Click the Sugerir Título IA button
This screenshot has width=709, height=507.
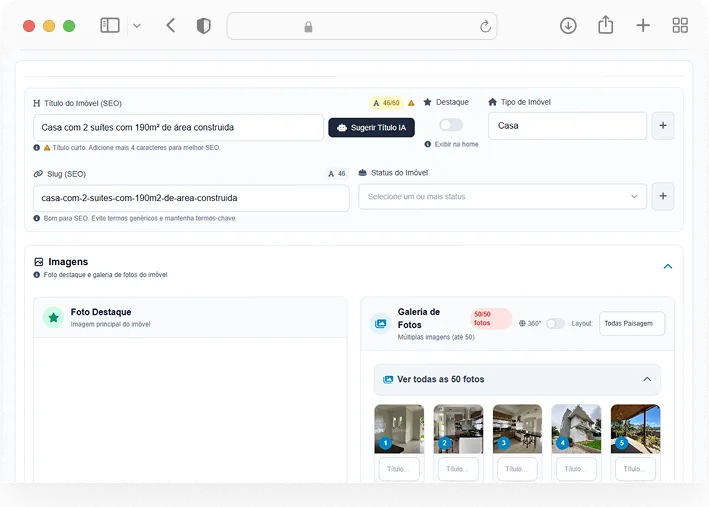click(x=371, y=128)
